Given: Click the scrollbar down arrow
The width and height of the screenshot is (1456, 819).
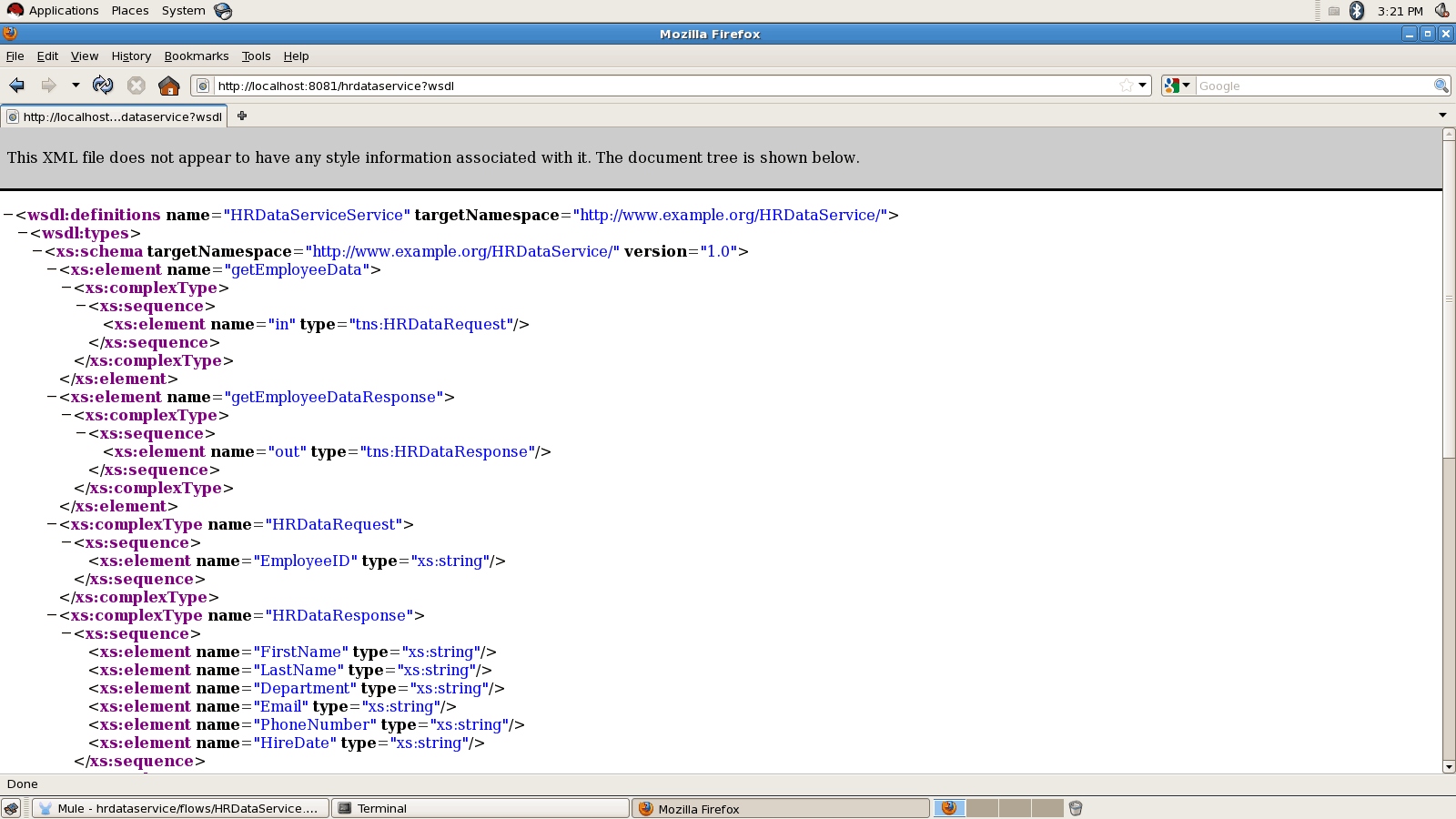Looking at the screenshot, I should [1449, 766].
